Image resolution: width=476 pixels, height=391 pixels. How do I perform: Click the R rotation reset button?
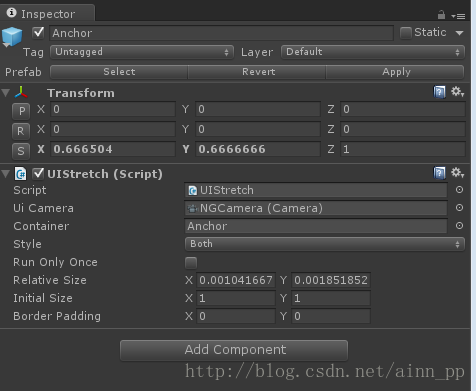21,131
